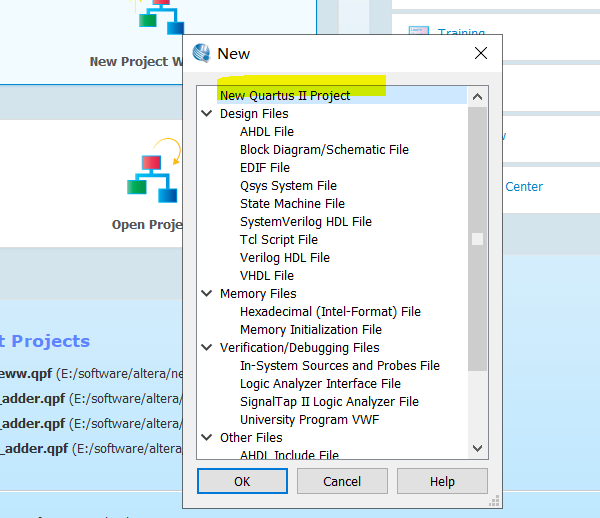Click the Open Project icon
Viewport: 600px width, 518px height.
click(x=154, y=171)
